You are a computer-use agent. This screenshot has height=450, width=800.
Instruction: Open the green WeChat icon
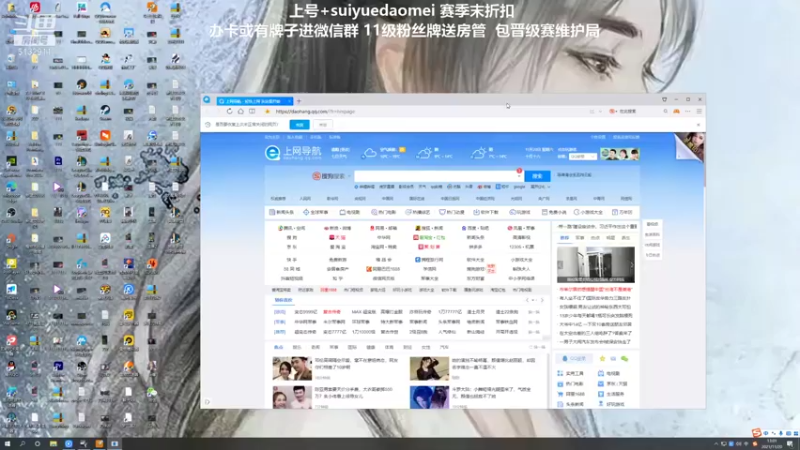point(624,359)
